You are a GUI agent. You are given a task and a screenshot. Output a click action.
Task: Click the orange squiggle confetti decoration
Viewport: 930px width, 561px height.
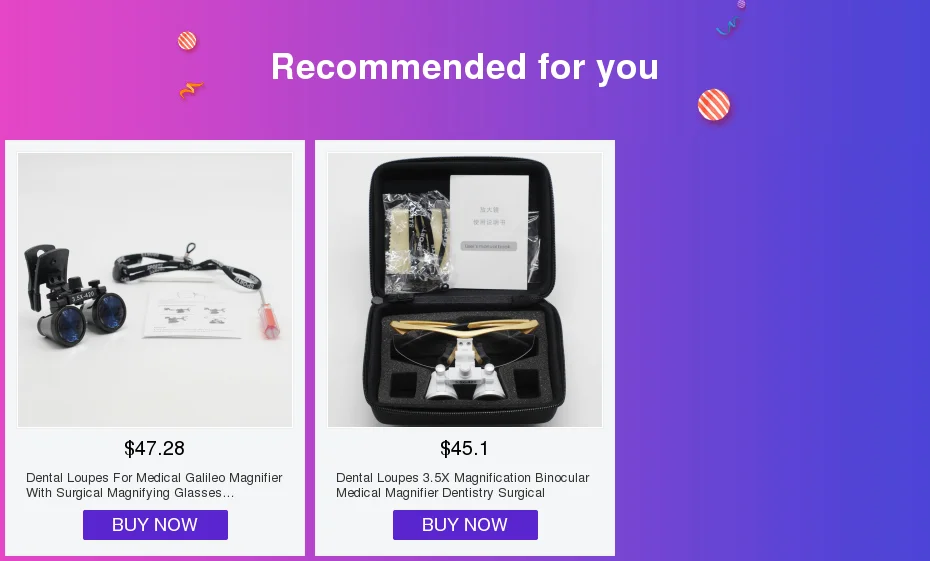(191, 90)
